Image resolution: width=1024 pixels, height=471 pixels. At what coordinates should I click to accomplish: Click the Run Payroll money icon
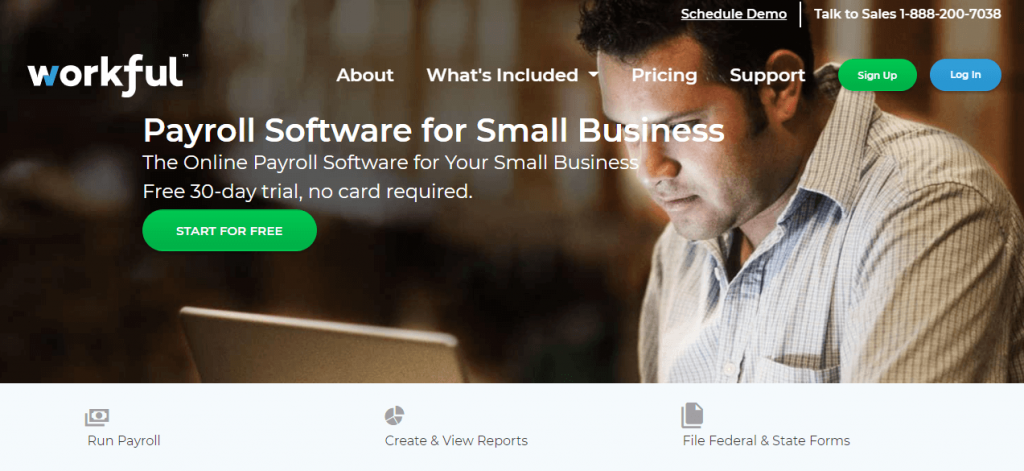(x=97, y=417)
